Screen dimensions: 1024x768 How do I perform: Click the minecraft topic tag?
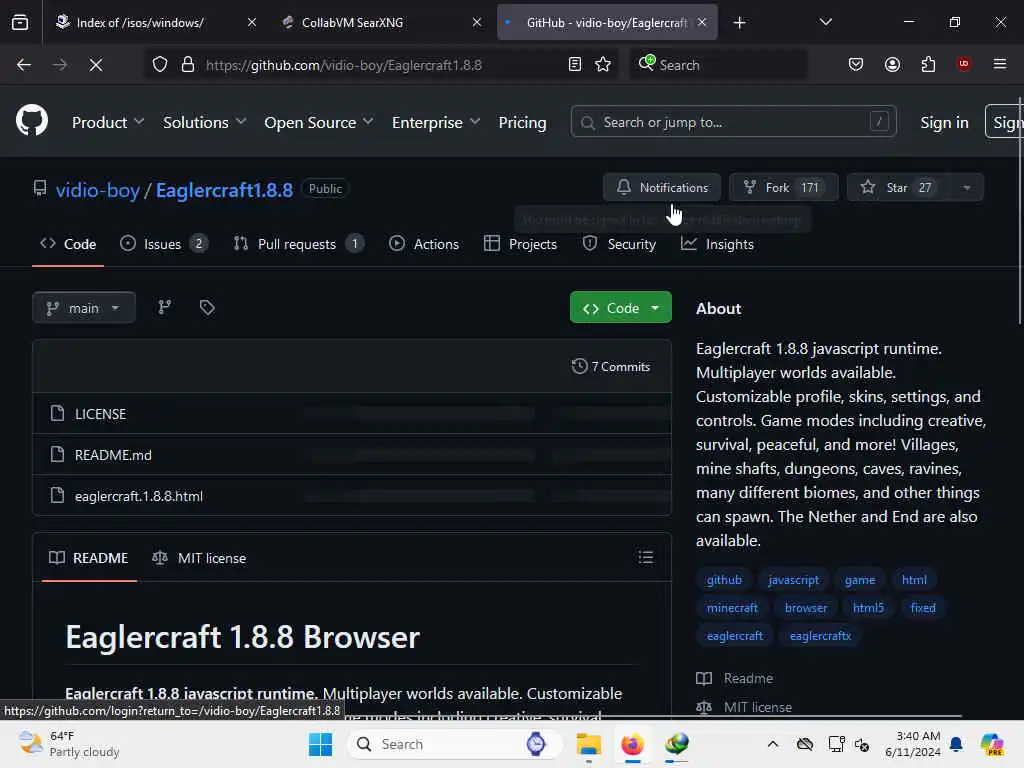[732, 607]
